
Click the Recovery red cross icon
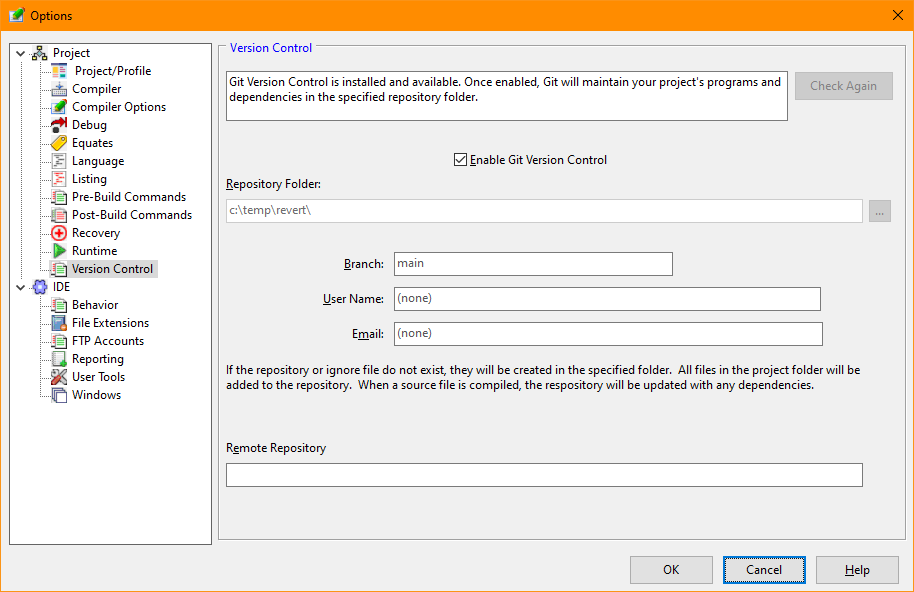click(x=59, y=233)
